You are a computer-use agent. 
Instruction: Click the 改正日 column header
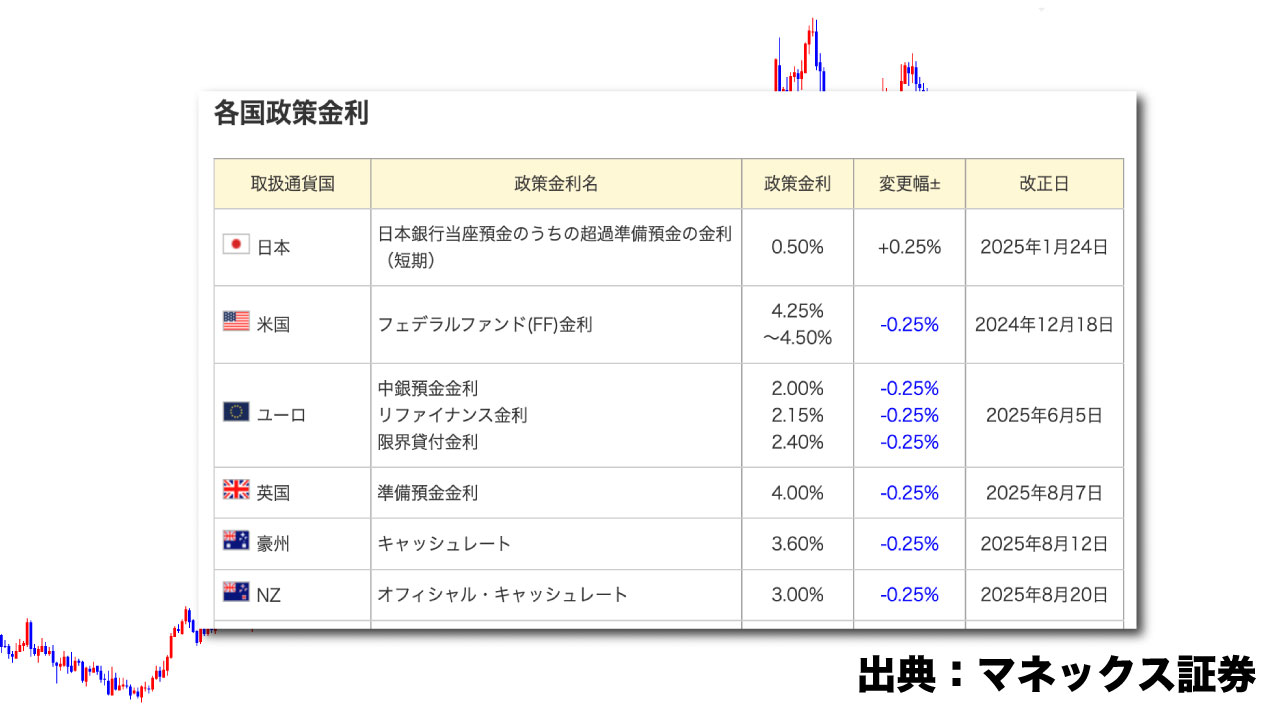1044,184
